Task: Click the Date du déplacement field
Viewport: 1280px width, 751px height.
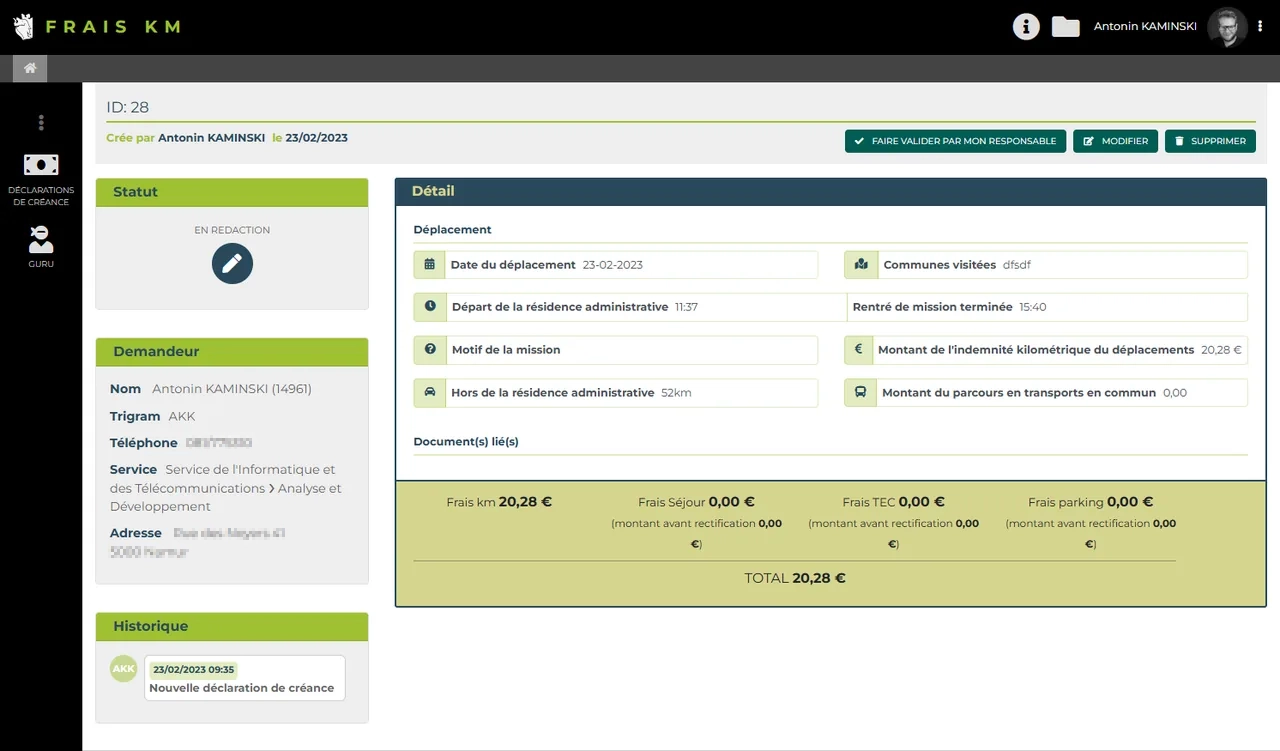Action: pos(616,265)
